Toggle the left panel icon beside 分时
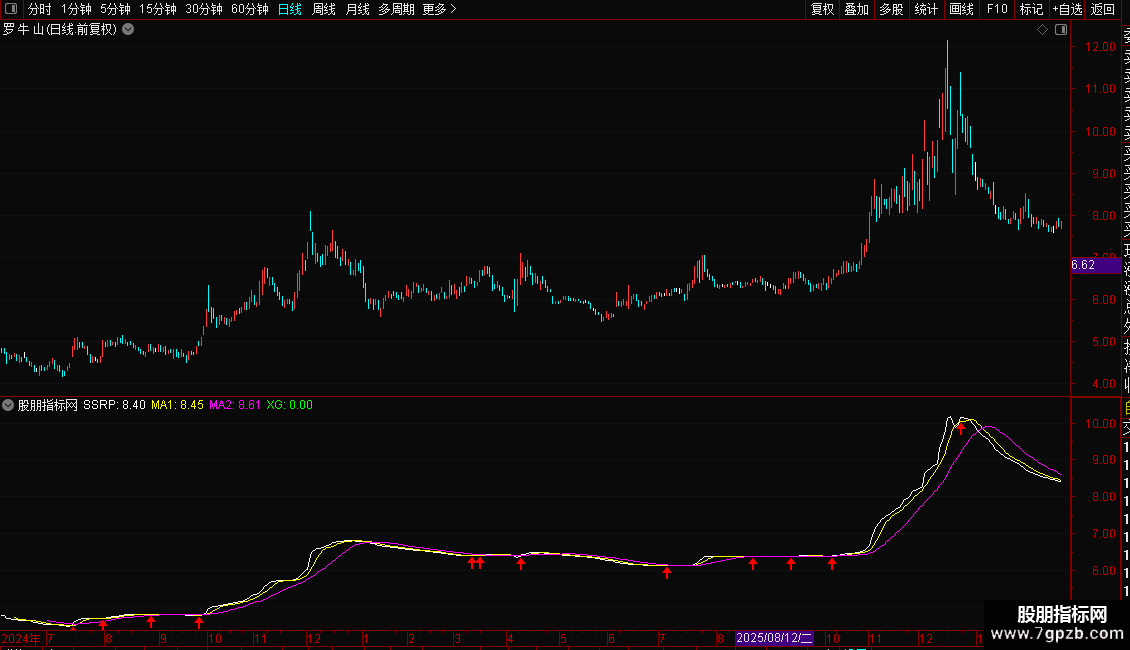 tap(11, 9)
